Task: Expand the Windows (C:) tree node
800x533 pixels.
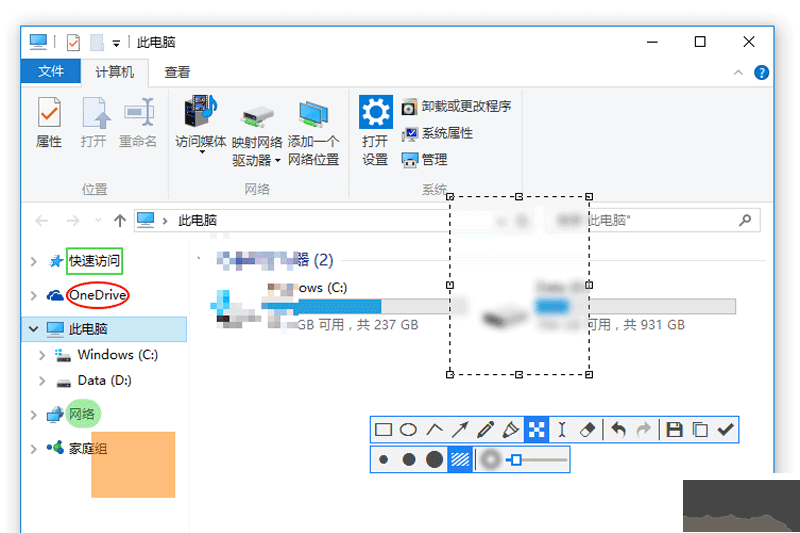Action: coord(42,355)
